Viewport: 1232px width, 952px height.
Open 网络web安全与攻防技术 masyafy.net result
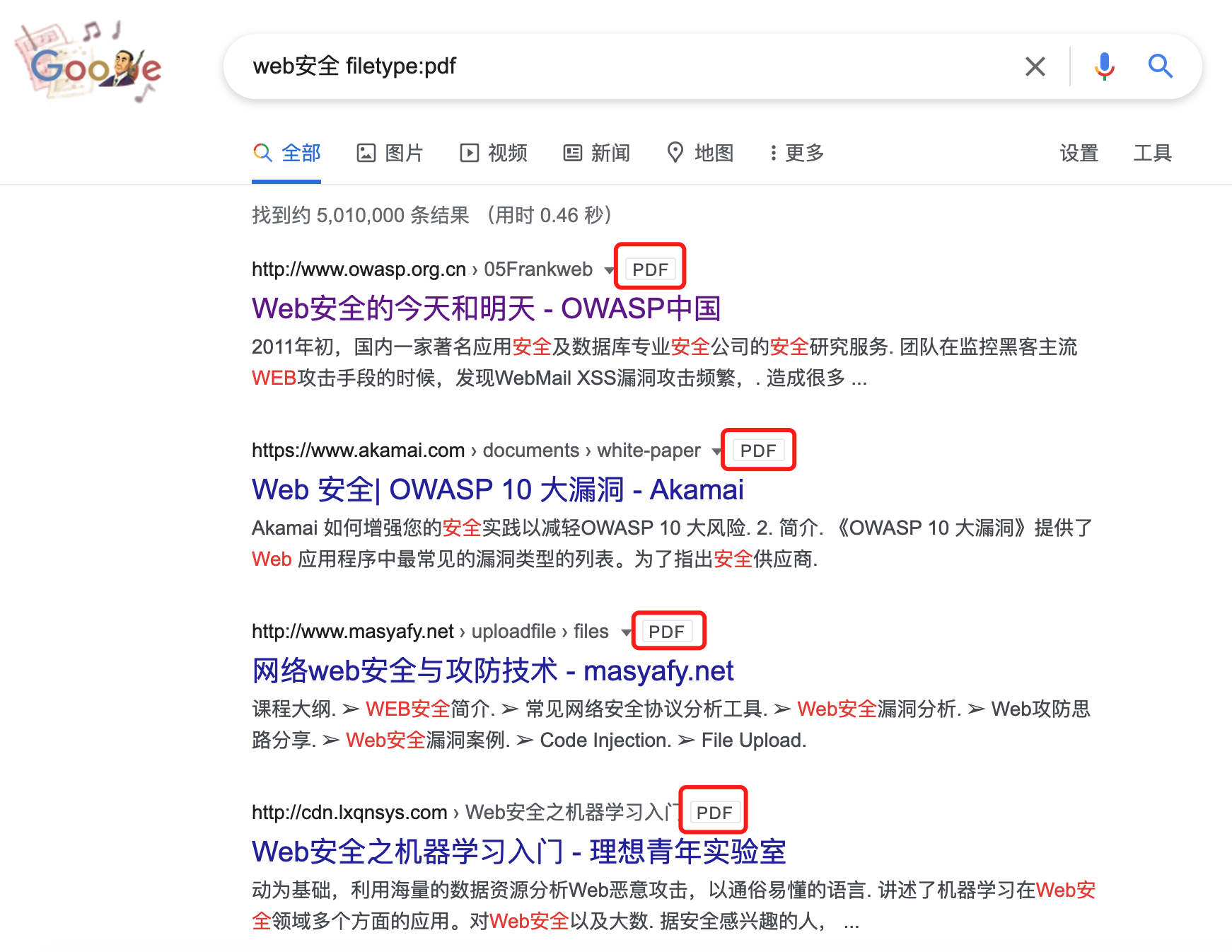(492, 671)
